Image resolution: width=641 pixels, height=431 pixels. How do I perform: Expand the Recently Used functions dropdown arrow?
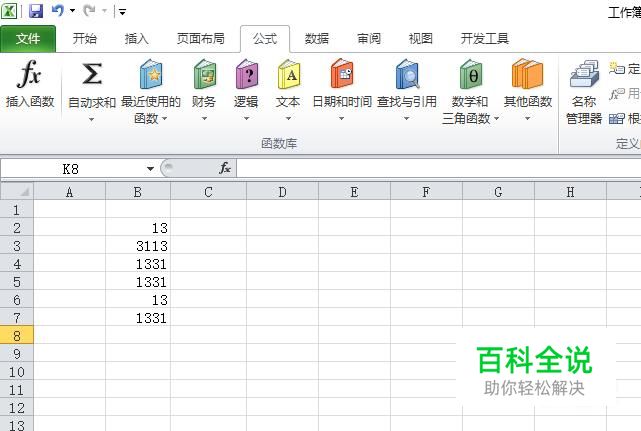click(x=165, y=119)
